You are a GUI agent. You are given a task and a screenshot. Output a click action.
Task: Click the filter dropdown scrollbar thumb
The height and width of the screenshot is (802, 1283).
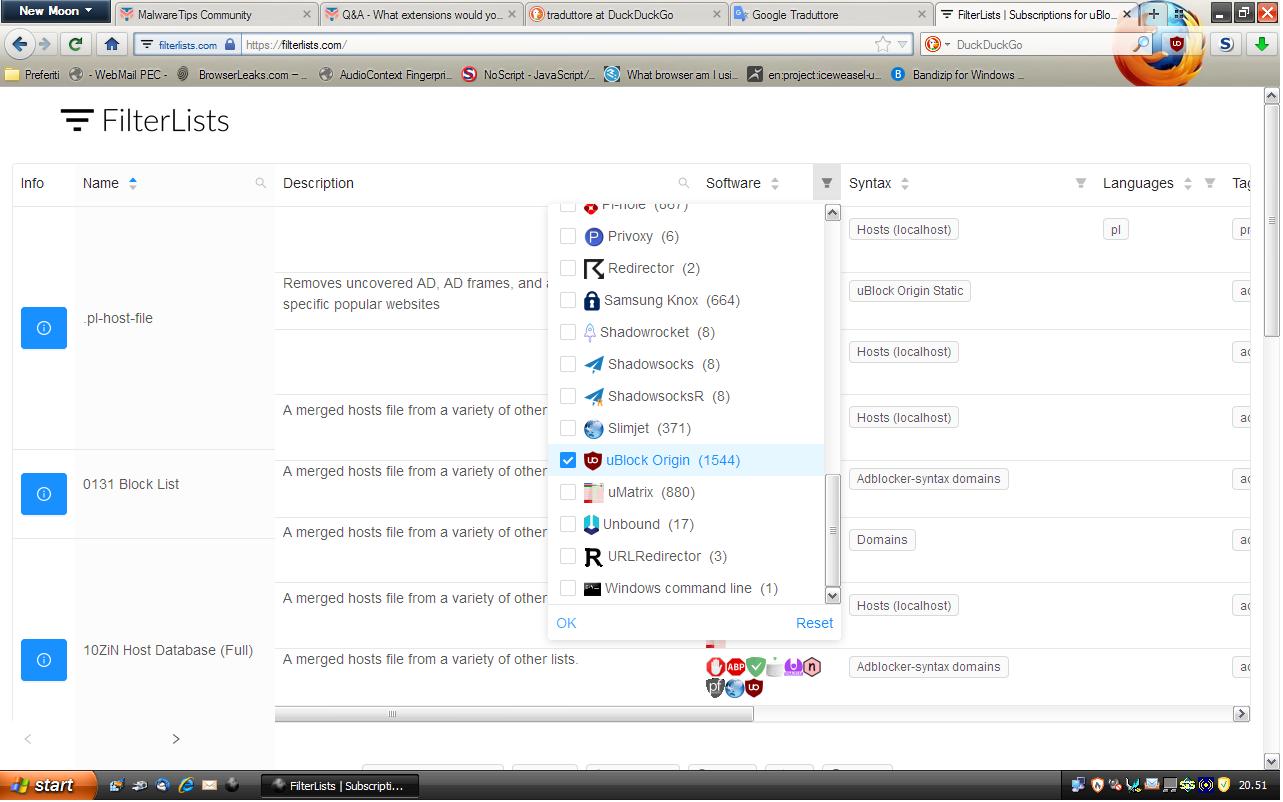(832, 530)
